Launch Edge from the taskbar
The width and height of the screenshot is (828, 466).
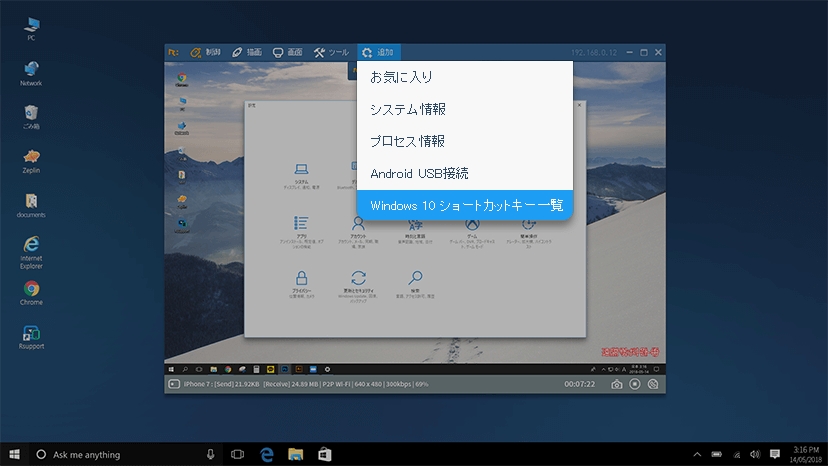click(x=267, y=454)
